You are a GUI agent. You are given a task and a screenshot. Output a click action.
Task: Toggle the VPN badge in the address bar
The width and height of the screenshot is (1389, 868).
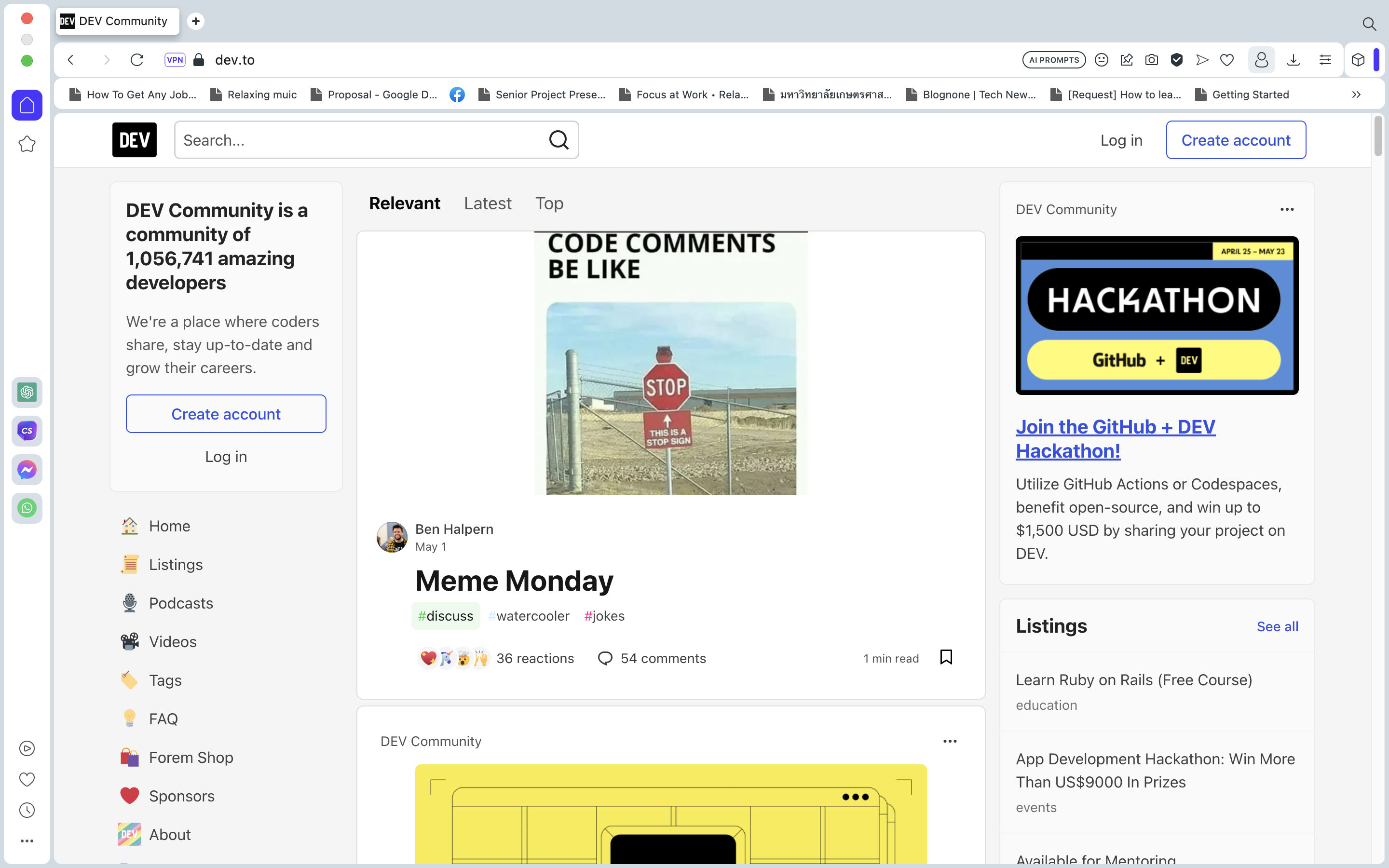tap(175, 59)
